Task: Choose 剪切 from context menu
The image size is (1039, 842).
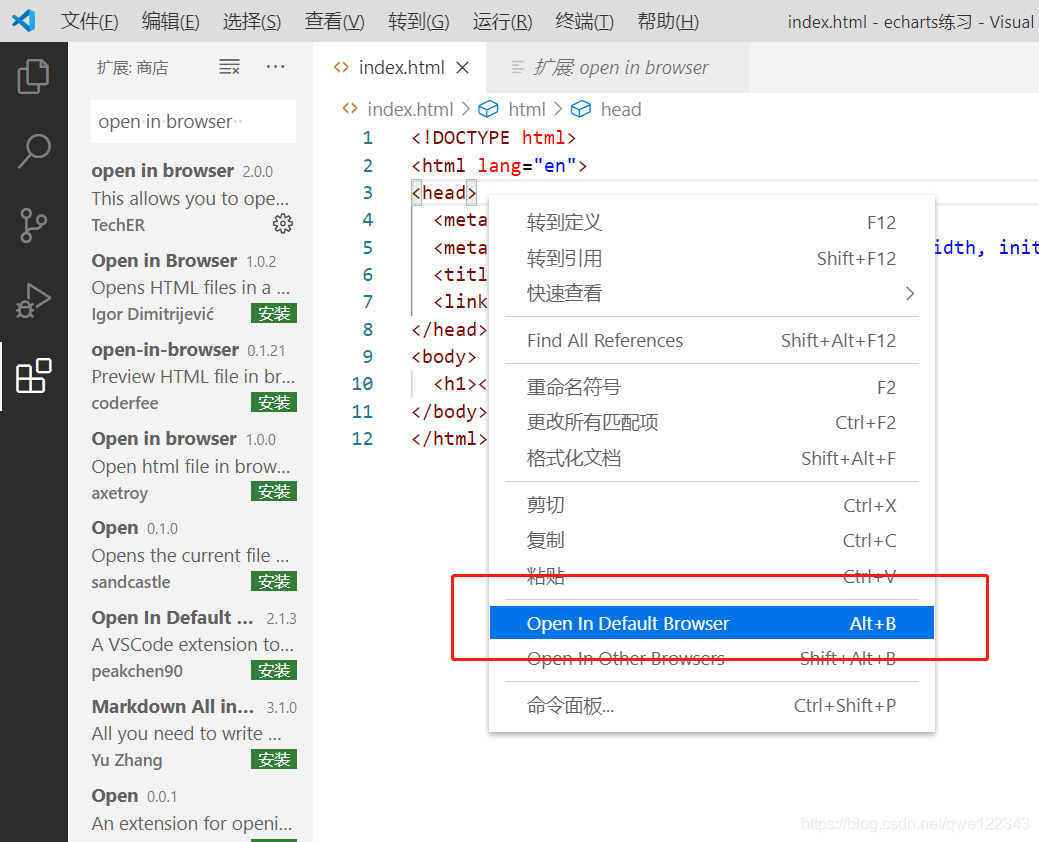Action: click(x=712, y=505)
